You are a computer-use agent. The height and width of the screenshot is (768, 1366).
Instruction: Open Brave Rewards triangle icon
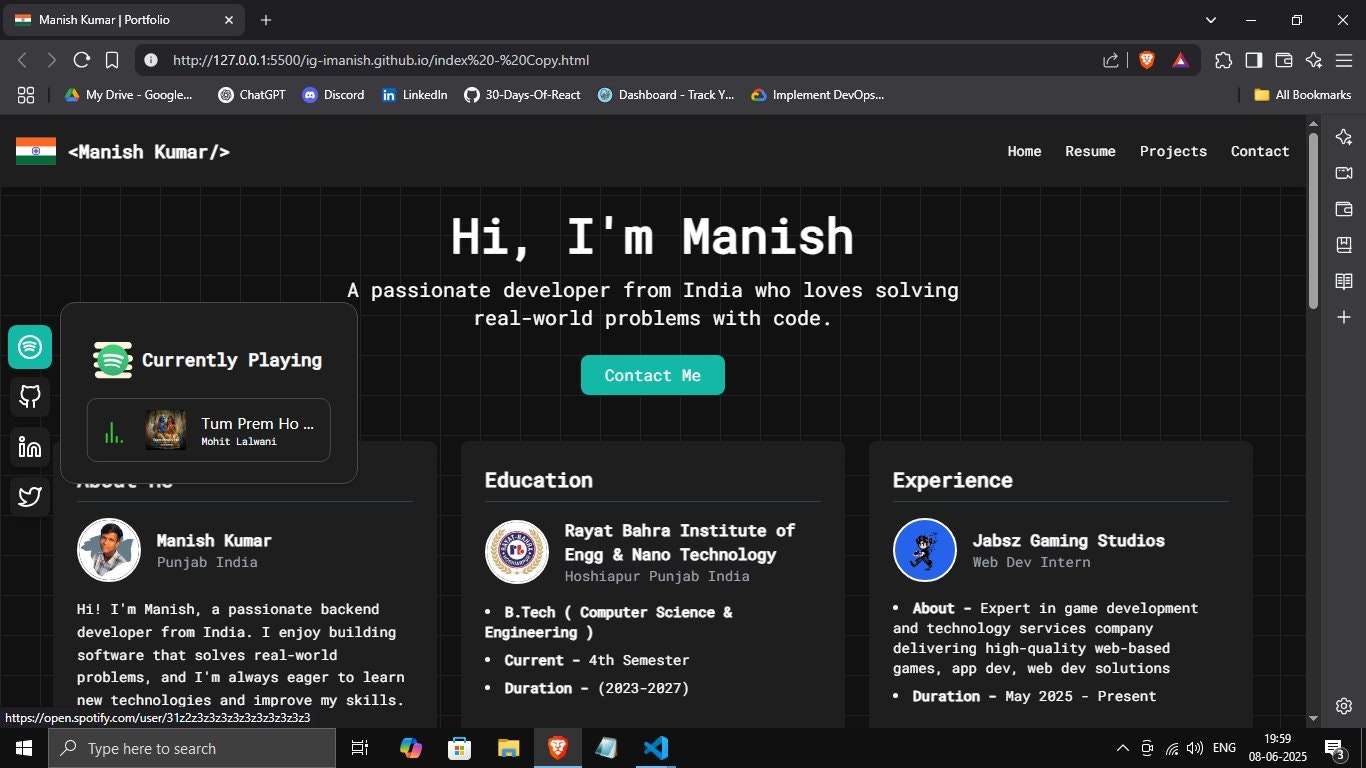click(1181, 60)
